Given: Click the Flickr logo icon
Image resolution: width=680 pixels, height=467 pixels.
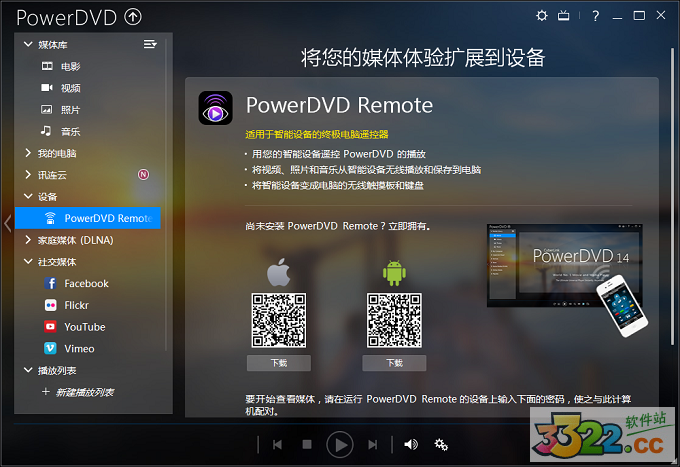Looking at the screenshot, I should (x=50, y=305).
